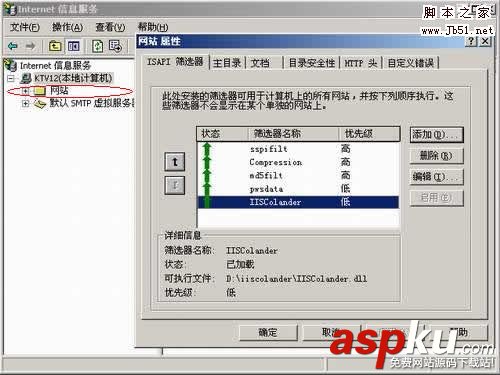The height and width of the screenshot is (375, 500).
Task: Click green status arrow for sspifilt
Action: pyautogui.click(x=207, y=149)
